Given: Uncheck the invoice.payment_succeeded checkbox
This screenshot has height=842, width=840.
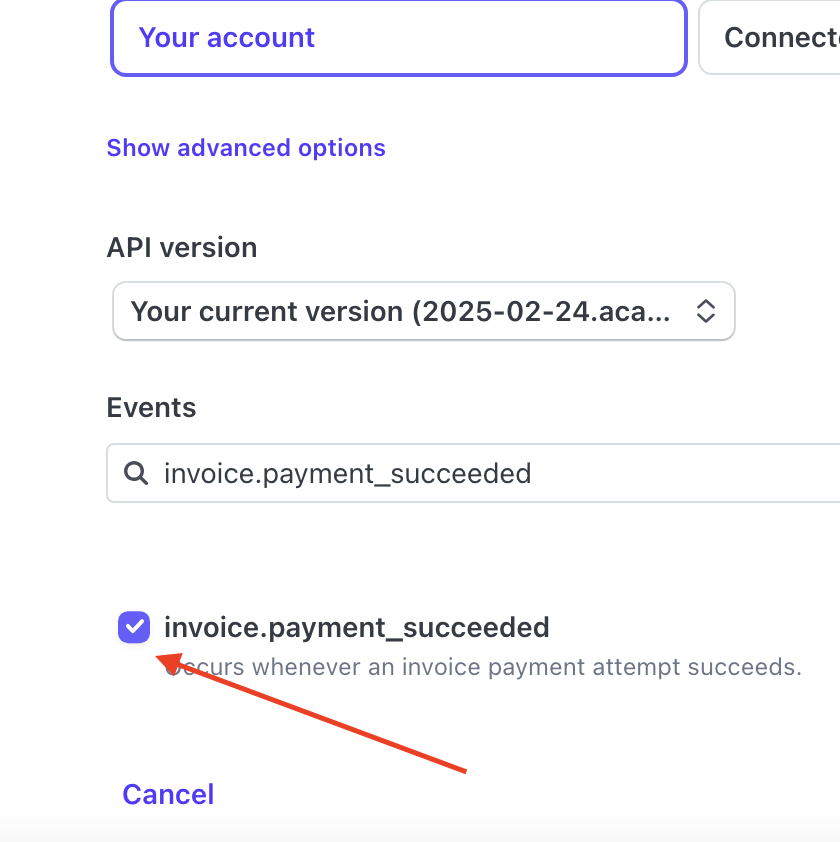Looking at the screenshot, I should (x=134, y=628).
